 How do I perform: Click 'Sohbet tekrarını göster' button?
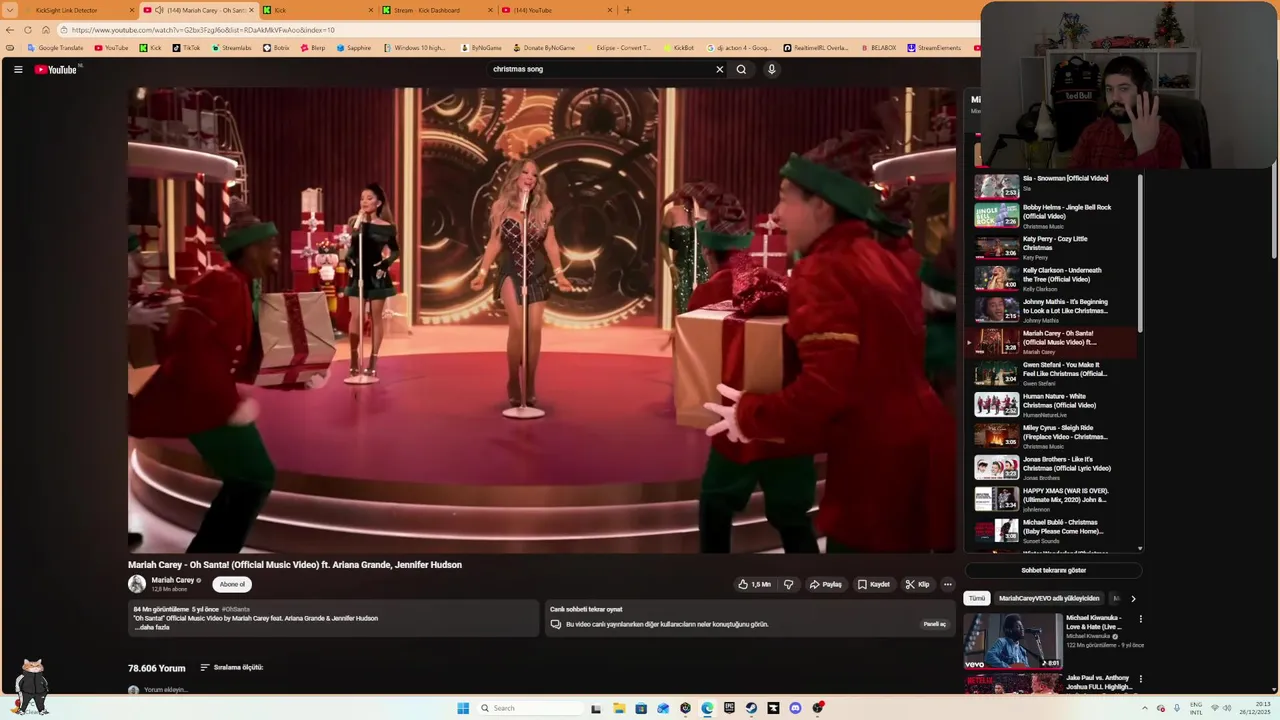(1053, 570)
